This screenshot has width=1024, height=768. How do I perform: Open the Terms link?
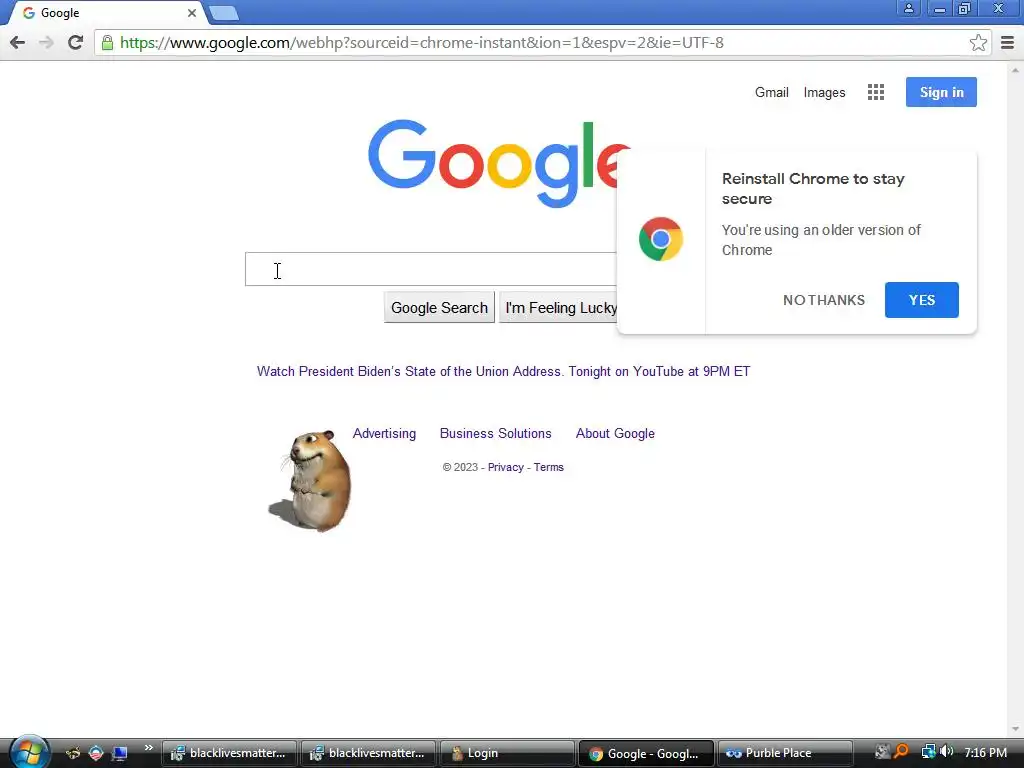549,467
